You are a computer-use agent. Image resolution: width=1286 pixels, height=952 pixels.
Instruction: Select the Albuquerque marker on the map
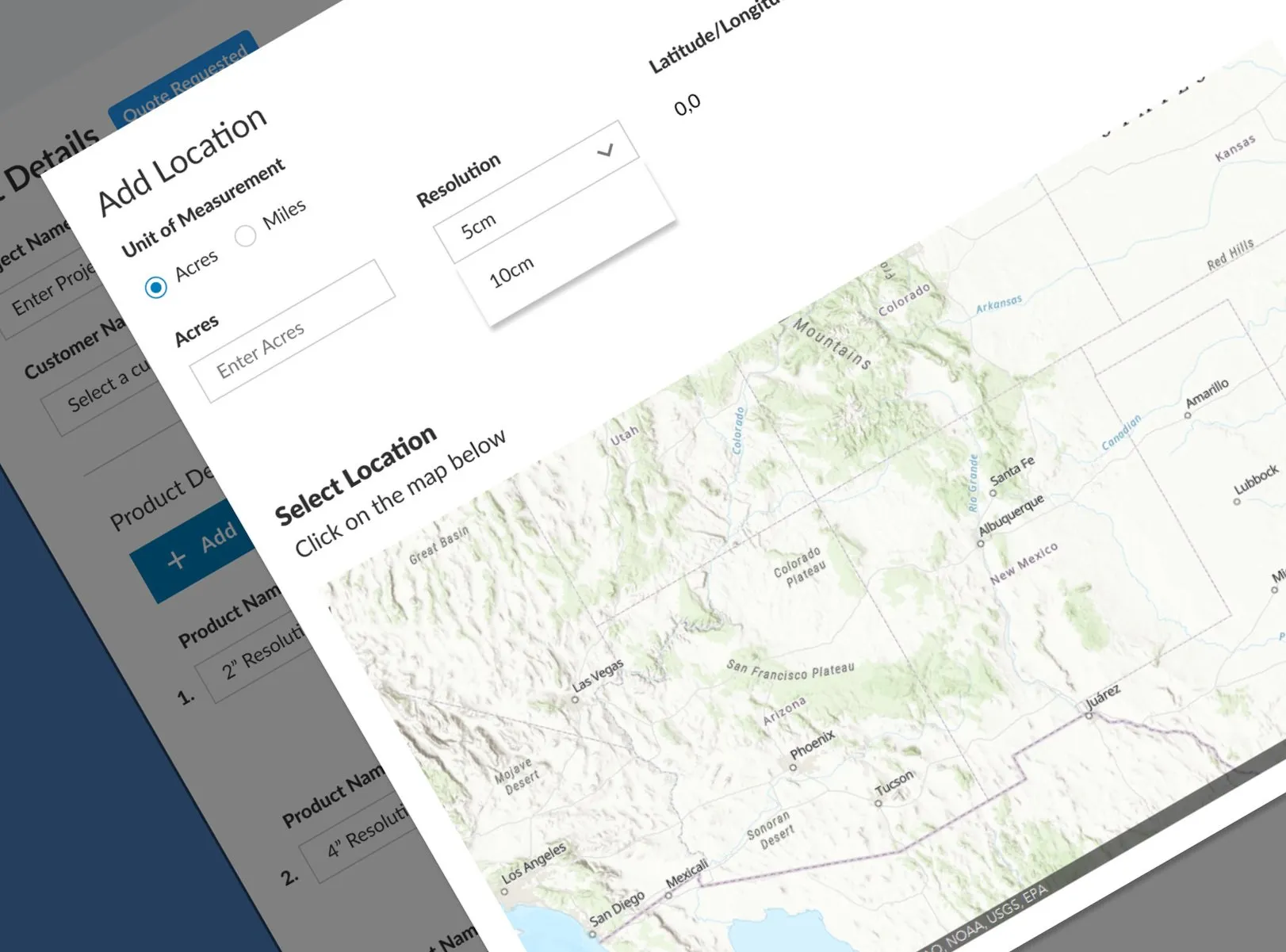click(981, 544)
